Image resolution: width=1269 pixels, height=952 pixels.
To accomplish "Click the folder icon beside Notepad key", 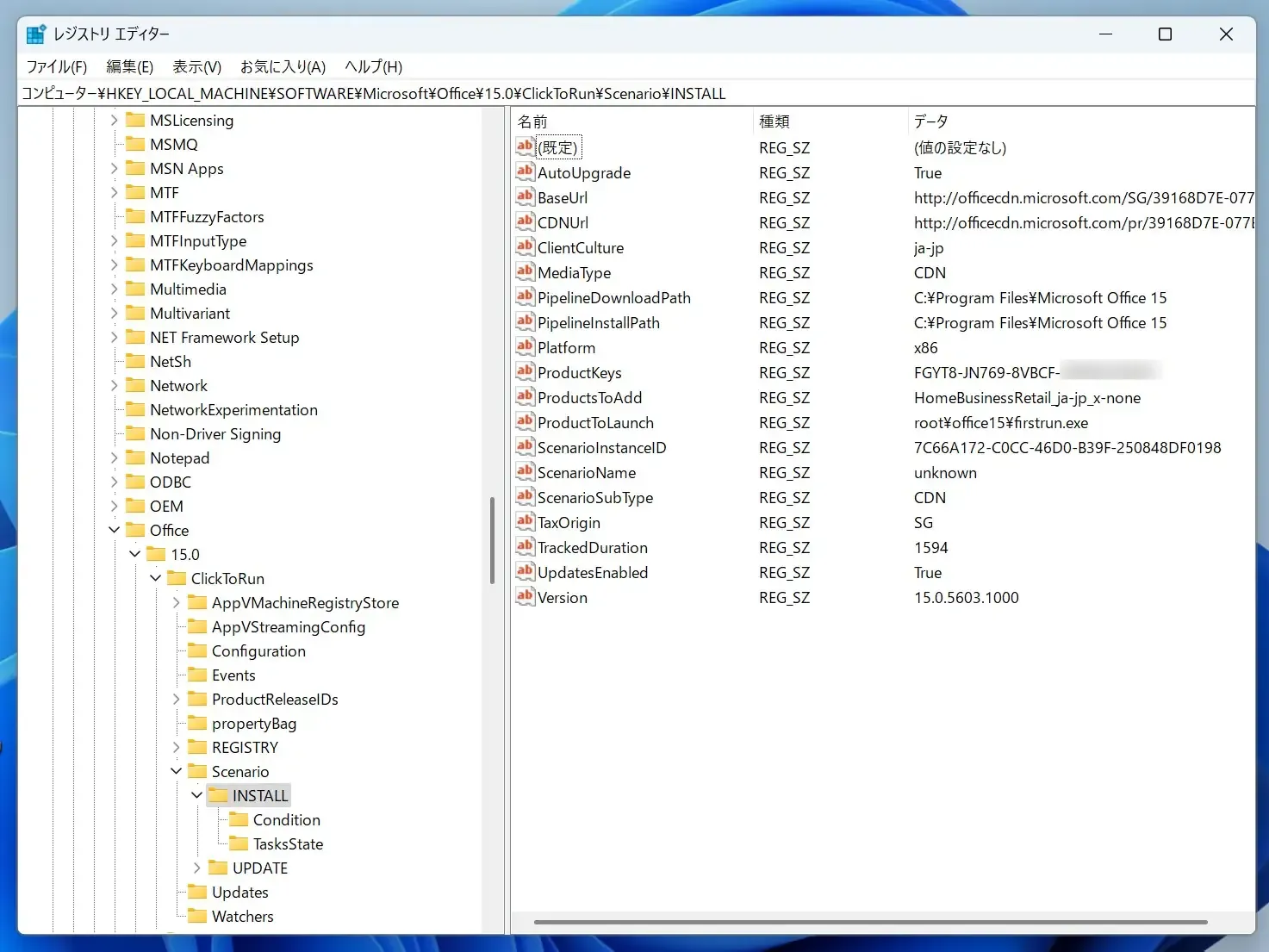I will [x=135, y=457].
